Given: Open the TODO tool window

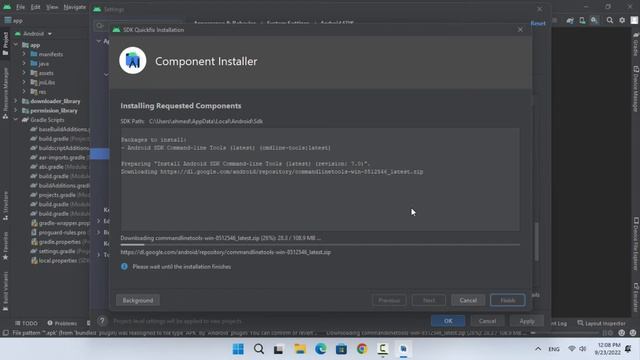Looking at the screenshot, I should [26, 323].
